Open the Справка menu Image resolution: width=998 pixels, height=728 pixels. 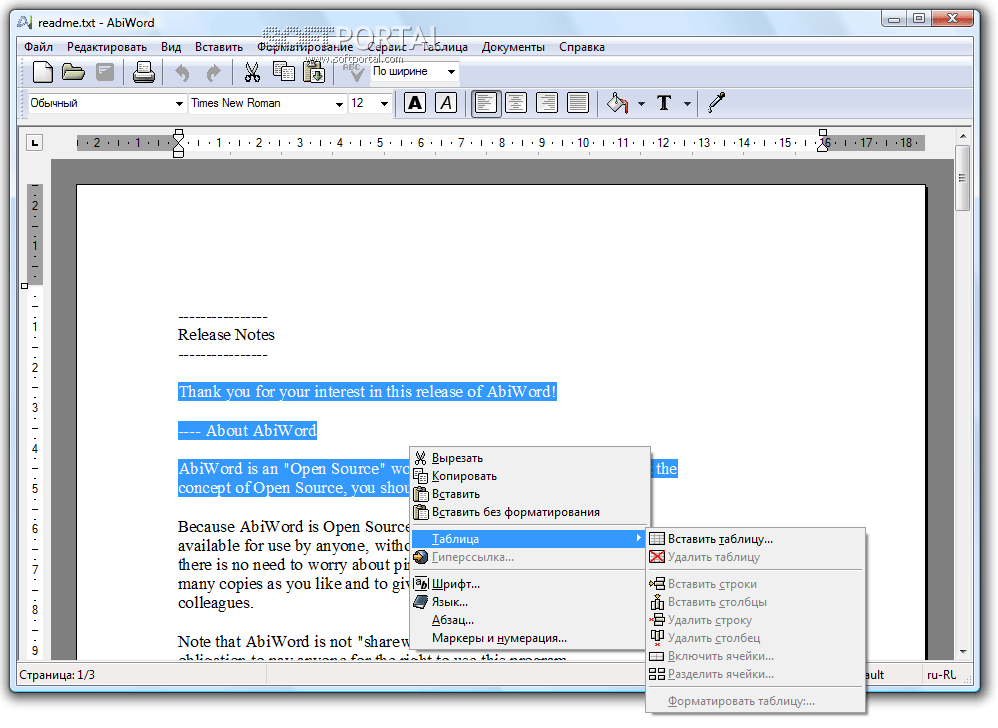tap(582, 46)
